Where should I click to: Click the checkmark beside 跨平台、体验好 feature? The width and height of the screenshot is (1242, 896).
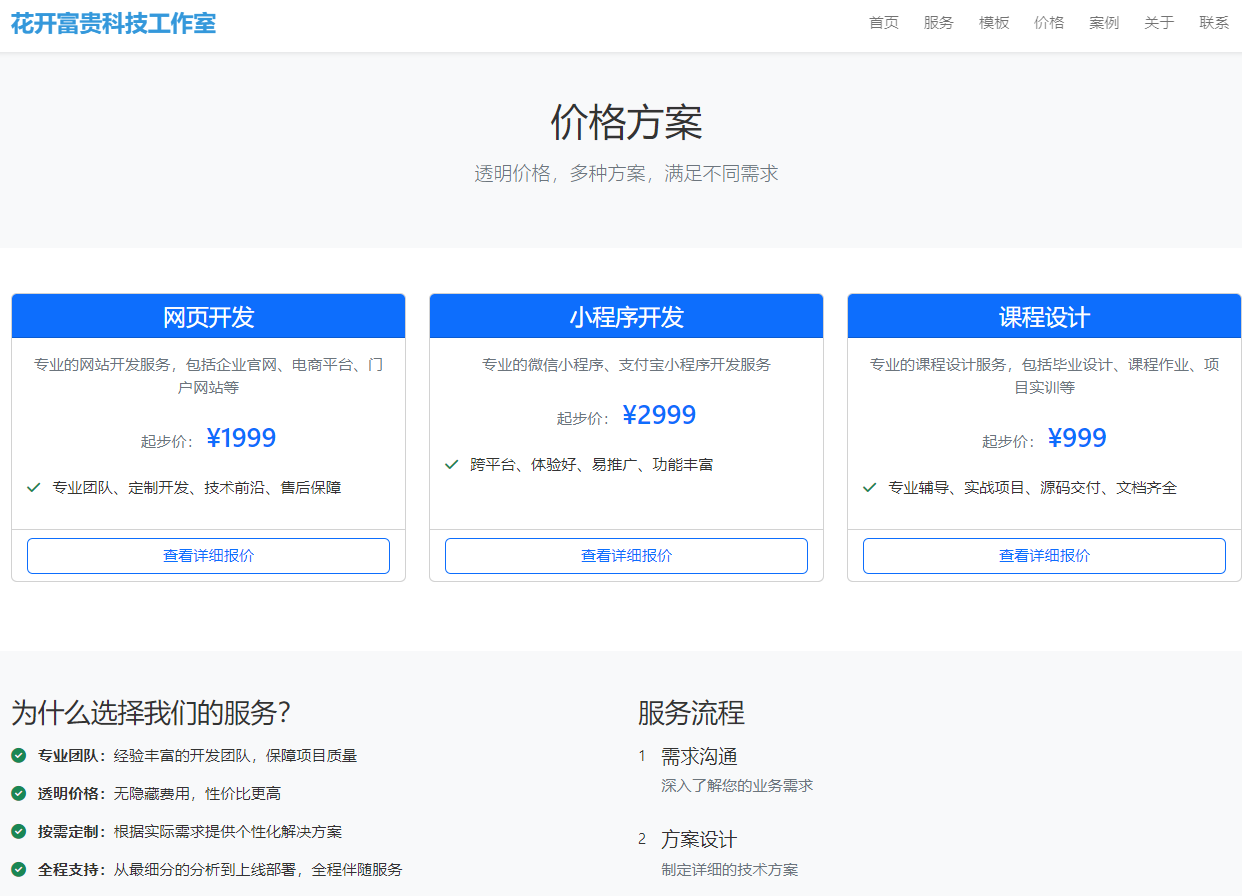(450, 464)
